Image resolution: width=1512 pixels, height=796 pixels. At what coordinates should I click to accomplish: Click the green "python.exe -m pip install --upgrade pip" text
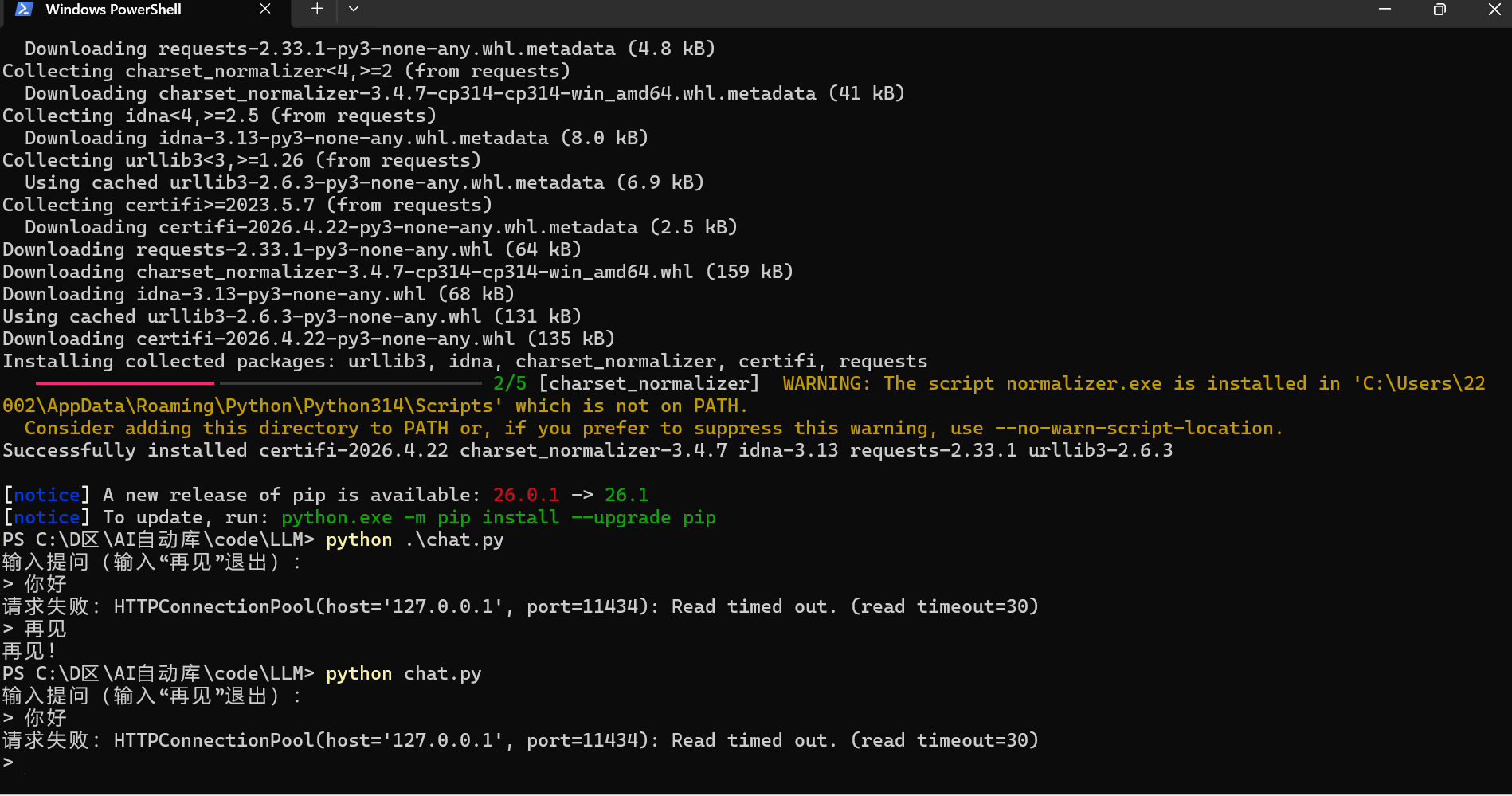click(x=499, y=518)
